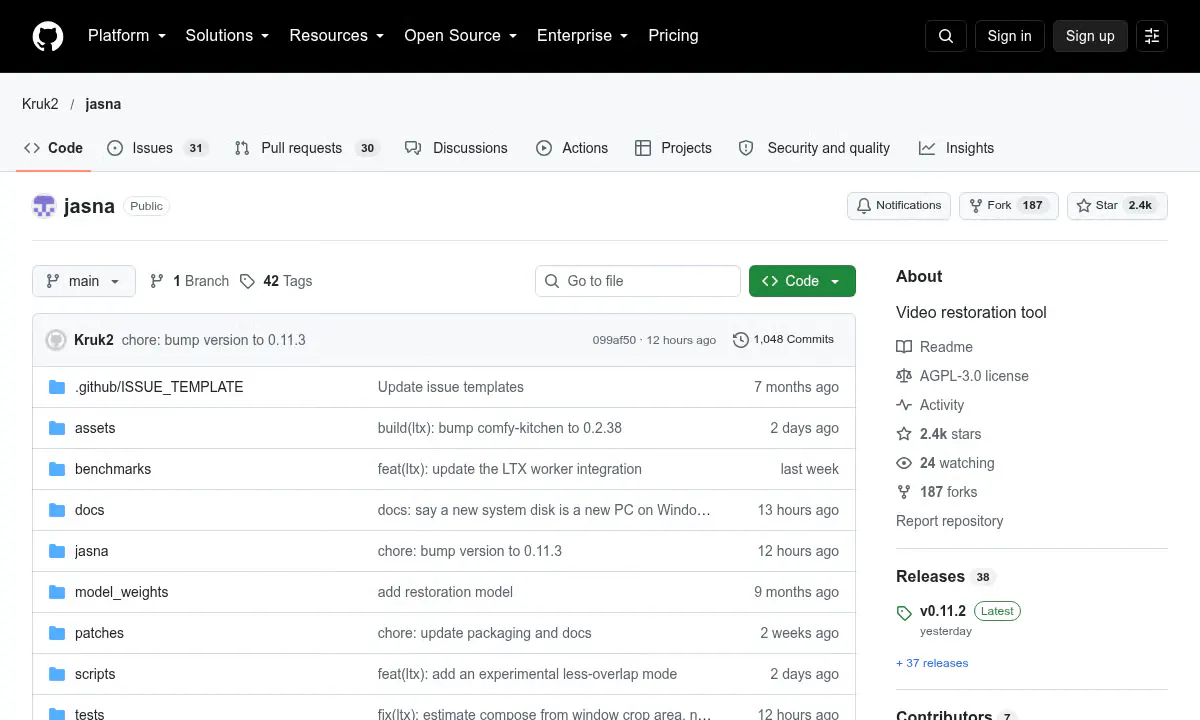Switch to the Issues tab

click(x=157, y=148)
